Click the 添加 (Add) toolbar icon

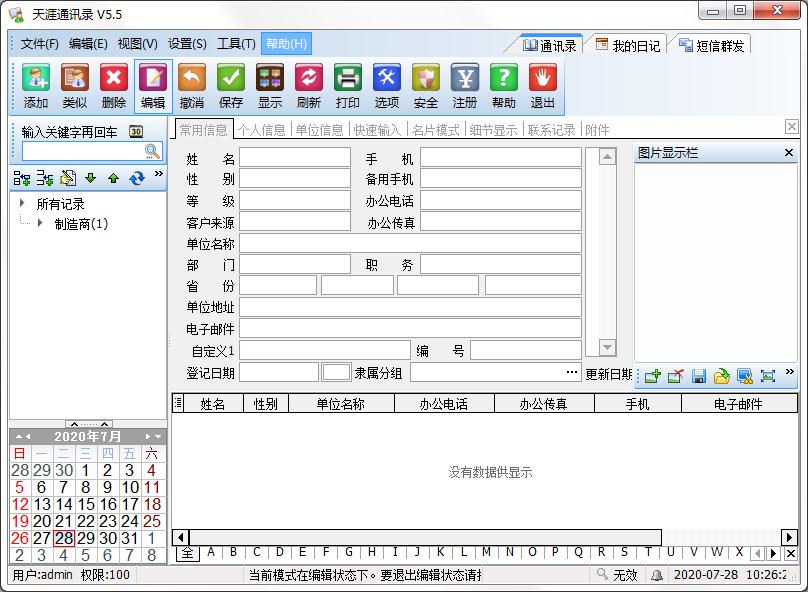pyautogui.click(x=36, y=78)
